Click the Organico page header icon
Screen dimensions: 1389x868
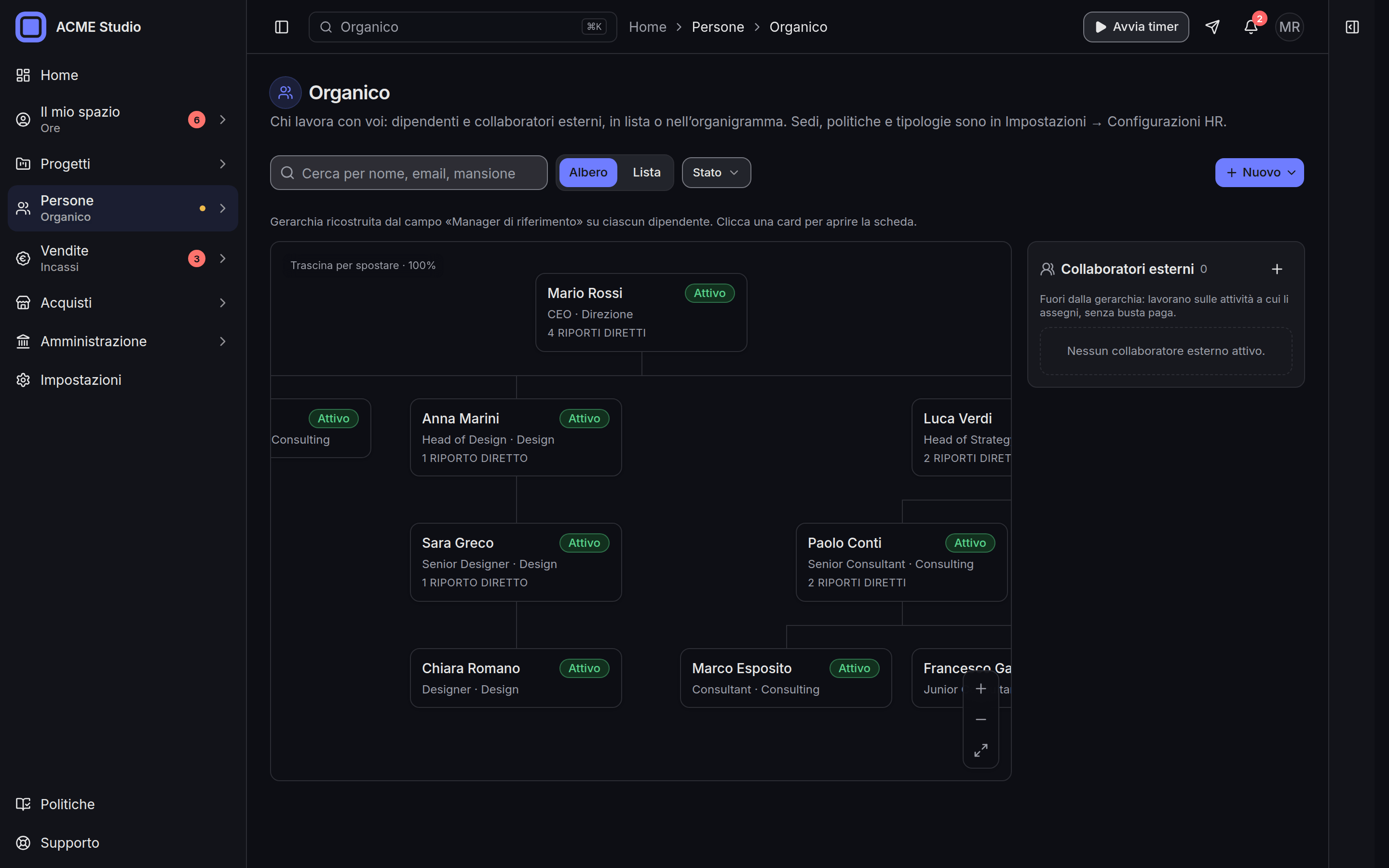[285, 93]
